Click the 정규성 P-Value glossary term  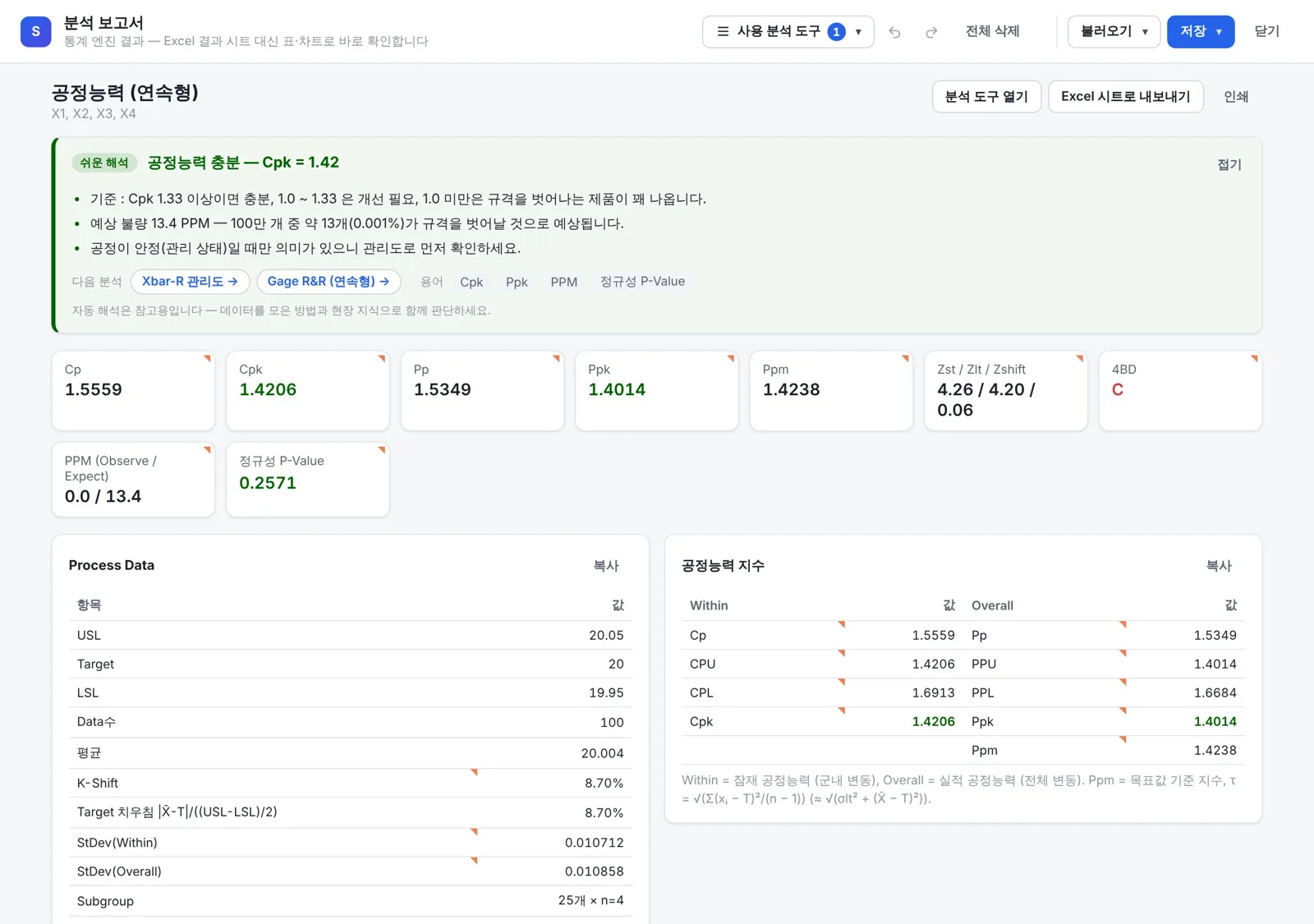pyautogui.click(x=642, y=282)
